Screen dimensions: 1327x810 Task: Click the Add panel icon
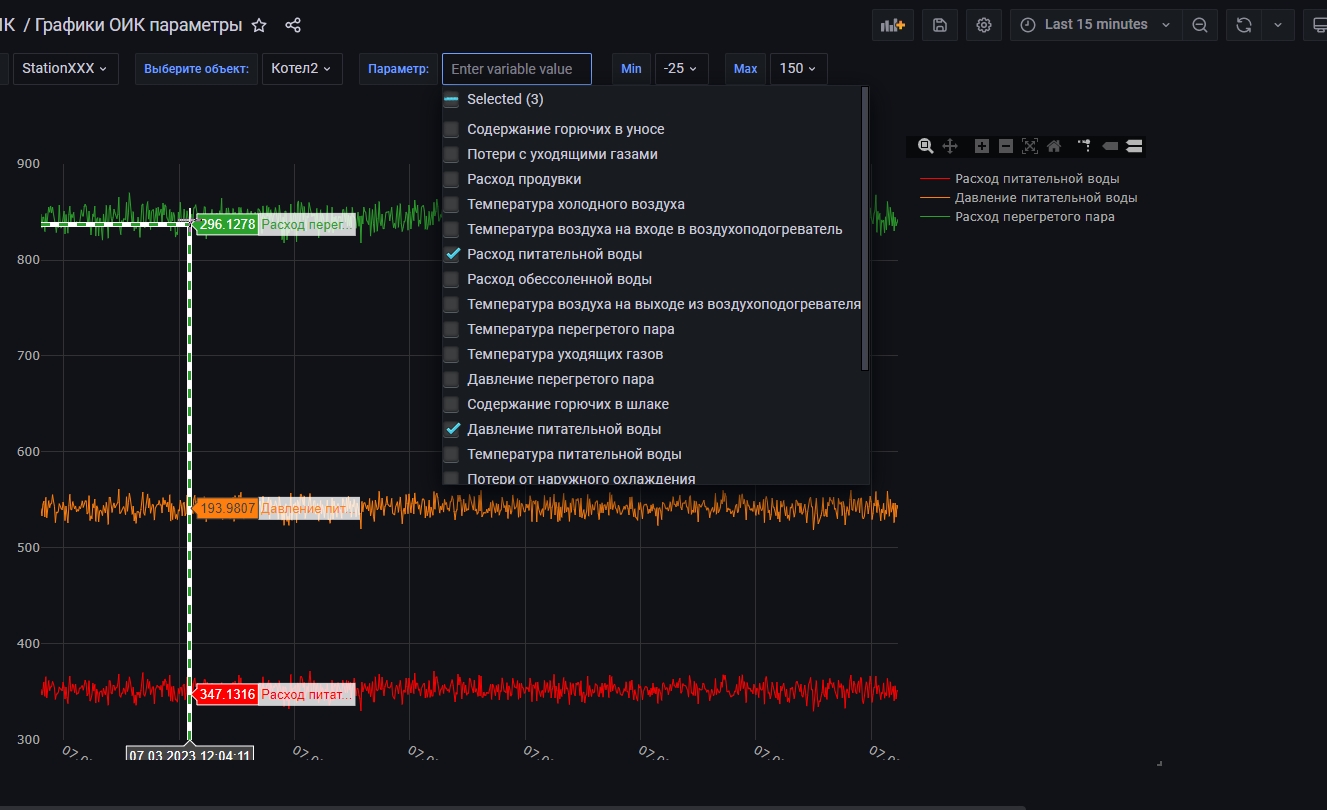pyautogui.click(x=890, y=25)
